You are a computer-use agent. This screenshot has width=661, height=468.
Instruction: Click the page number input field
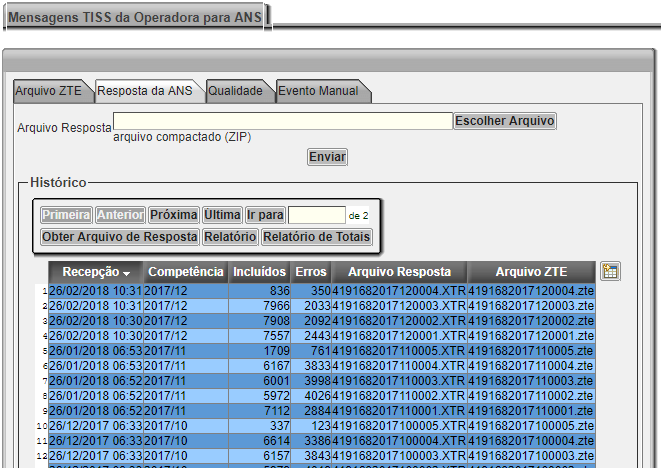click(316, 215)
